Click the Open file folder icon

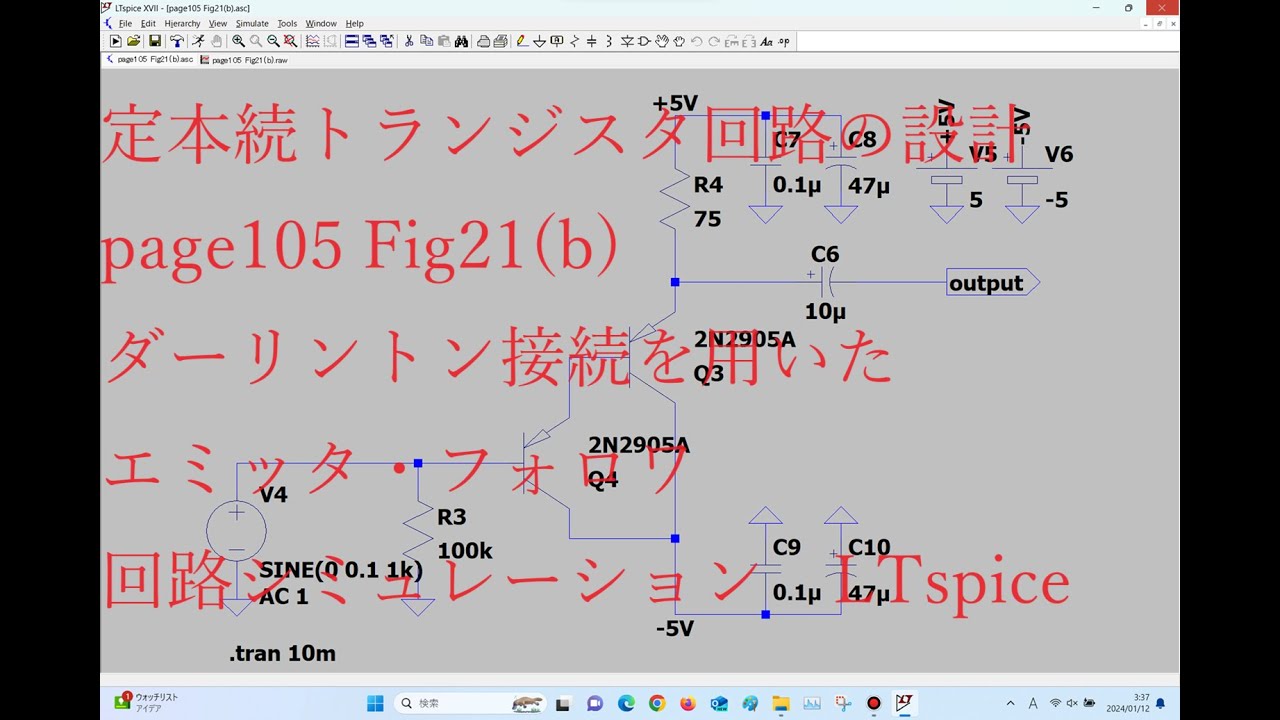(x=134, y=41)
